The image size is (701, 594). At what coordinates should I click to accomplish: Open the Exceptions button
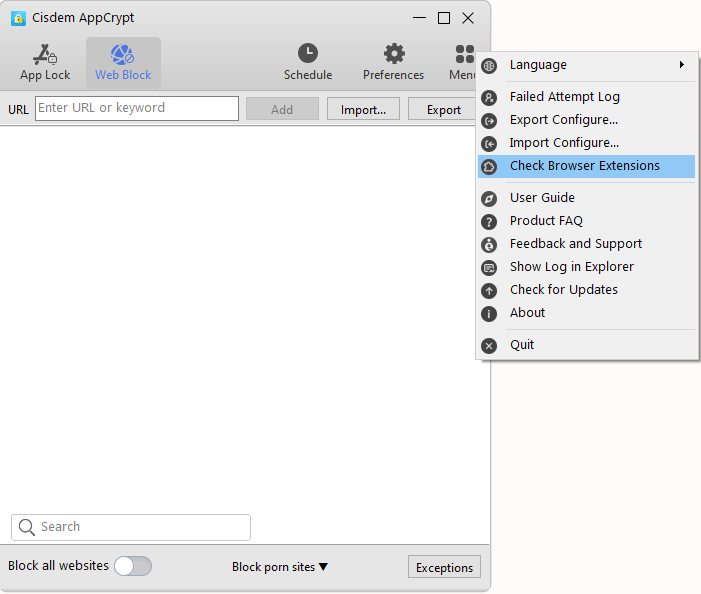click(x=444, y=567)
